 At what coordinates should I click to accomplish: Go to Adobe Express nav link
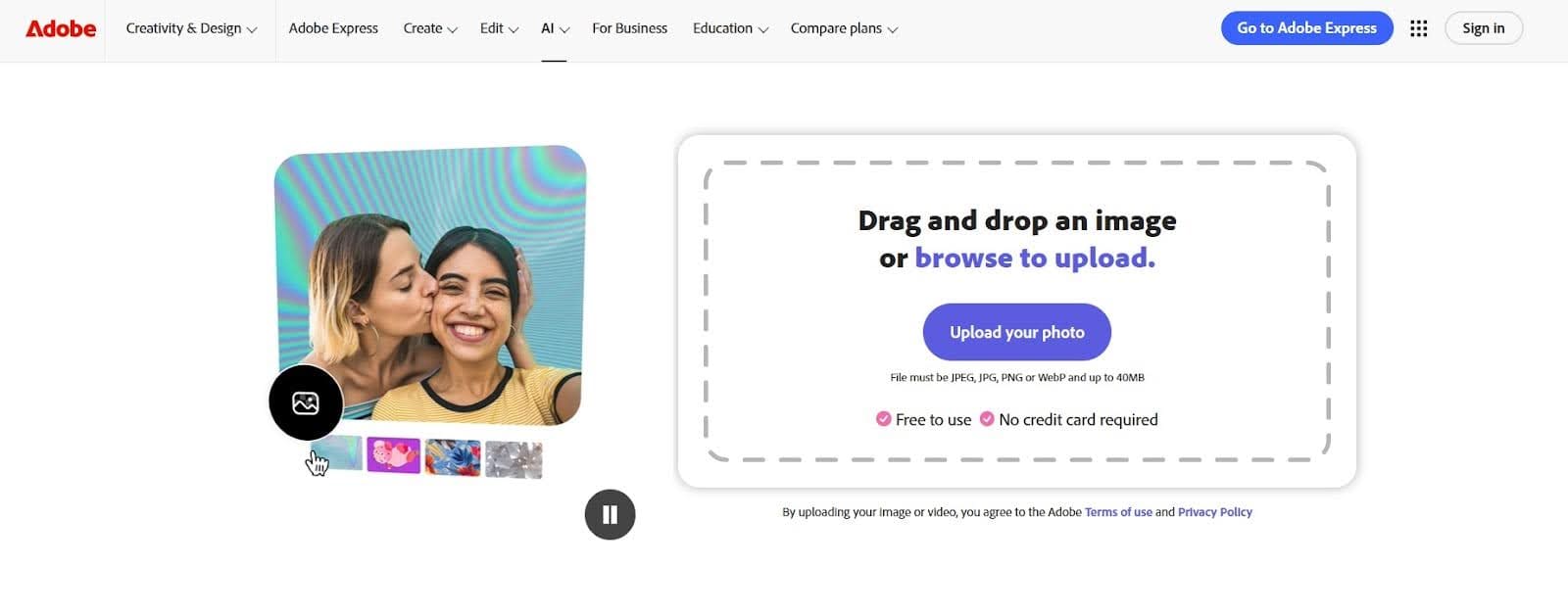point(333,28)
